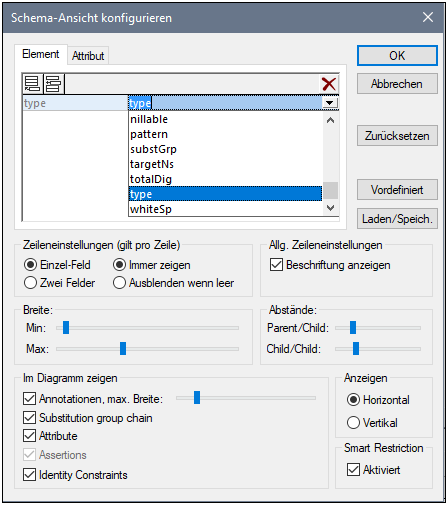
Task: Click the dropdown list scrollbar thumb
Action: 330,190
